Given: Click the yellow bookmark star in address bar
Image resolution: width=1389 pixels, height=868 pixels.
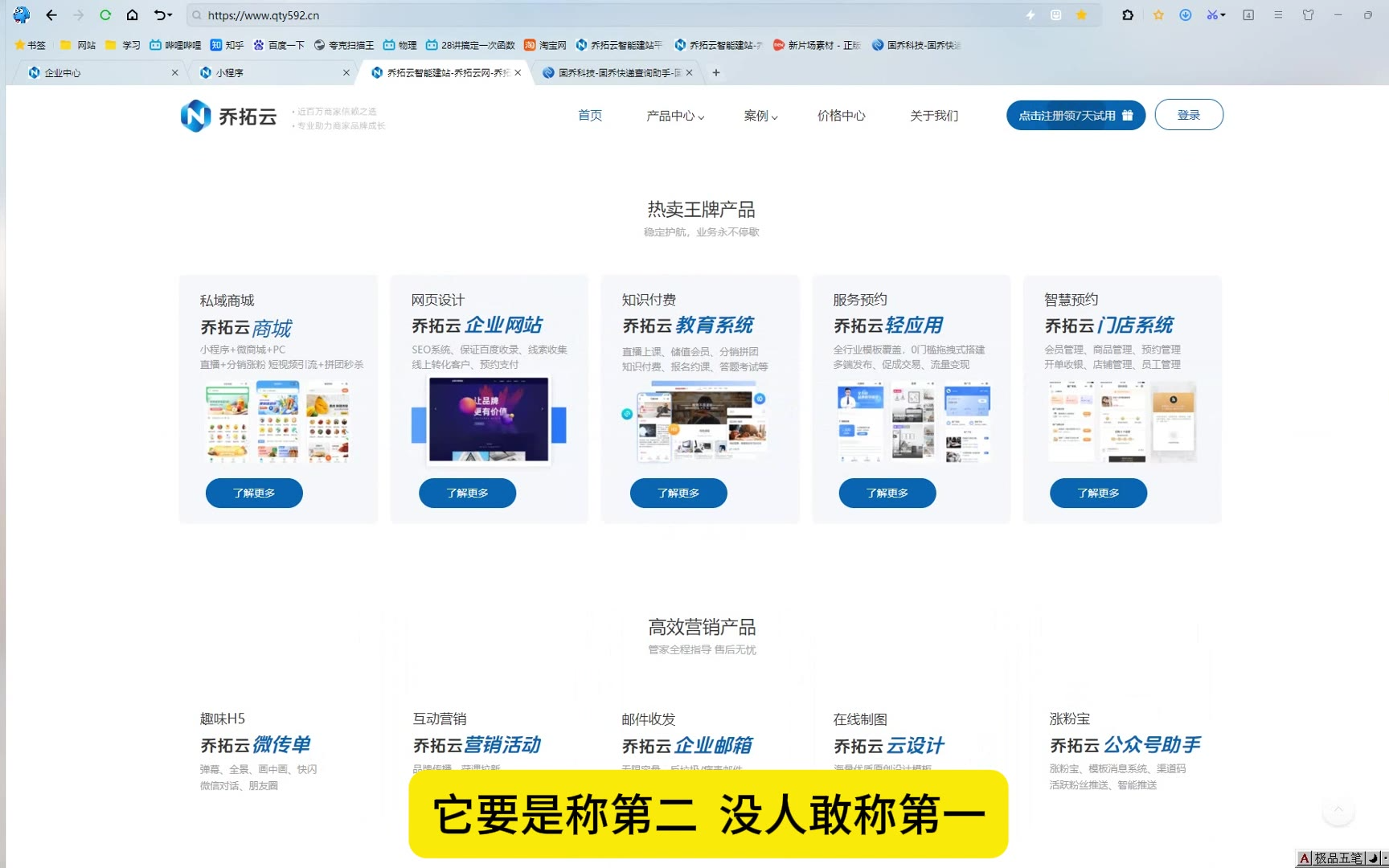Looking at the screenshot, I should [1081, 15].
